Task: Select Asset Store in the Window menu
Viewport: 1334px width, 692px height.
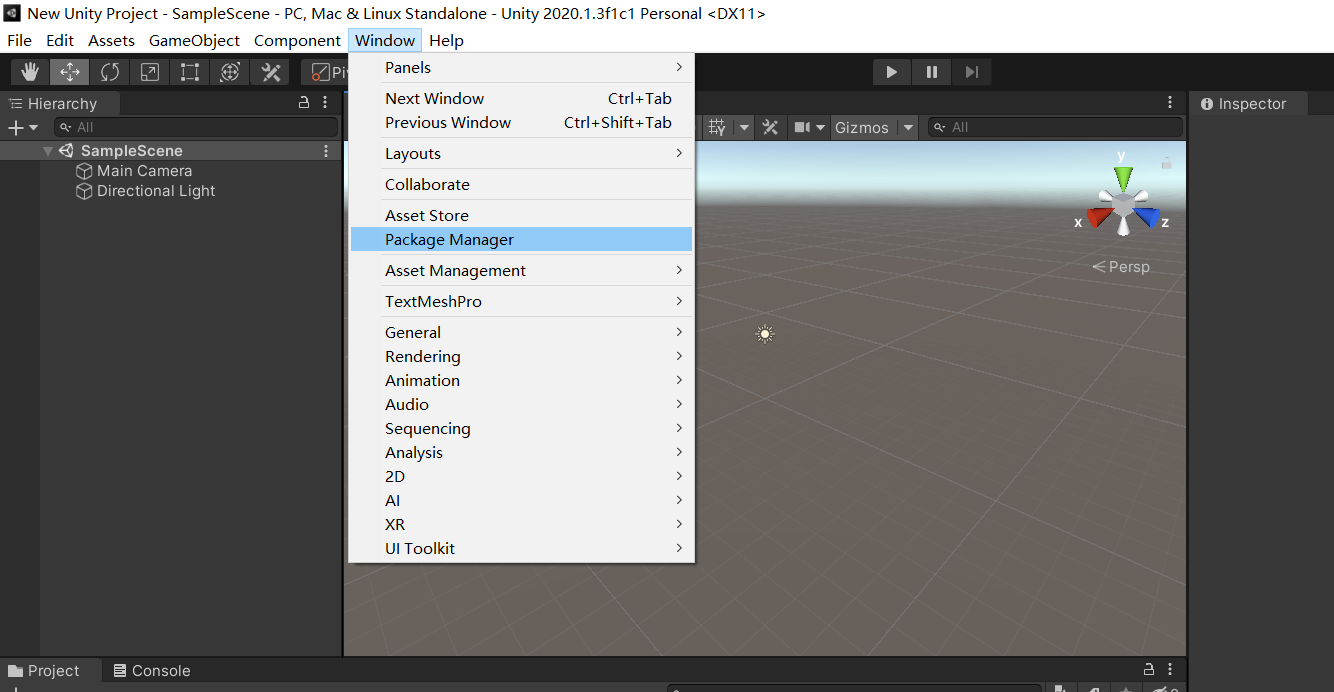Action: click(424, 215)
